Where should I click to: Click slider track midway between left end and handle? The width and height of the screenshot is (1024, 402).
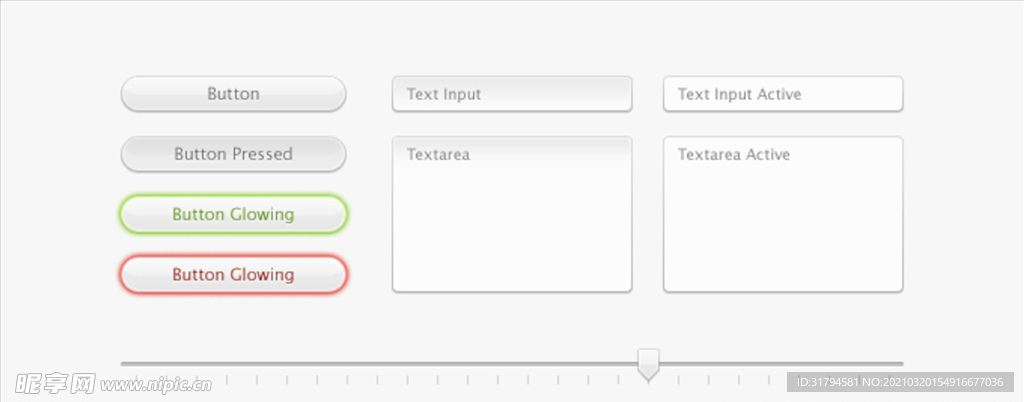pos(385,364)
